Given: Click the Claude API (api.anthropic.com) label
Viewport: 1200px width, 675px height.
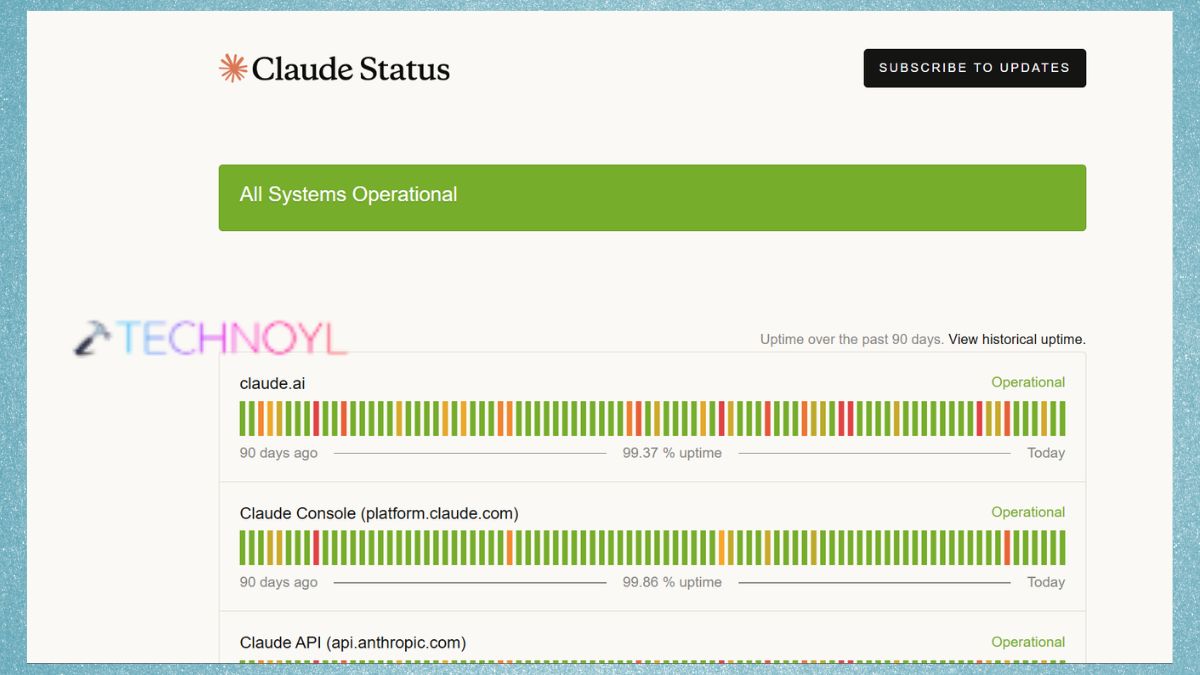Looking at the screenshot, I should tap(353, 642).
